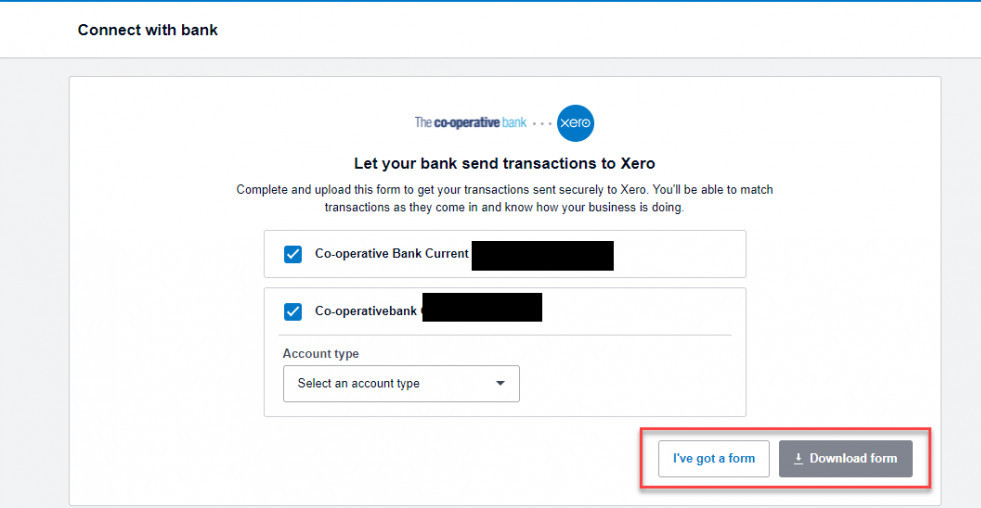Click The co-operative bank logo
The height and width of the screenshot is (508, 981).
(470, 123)
